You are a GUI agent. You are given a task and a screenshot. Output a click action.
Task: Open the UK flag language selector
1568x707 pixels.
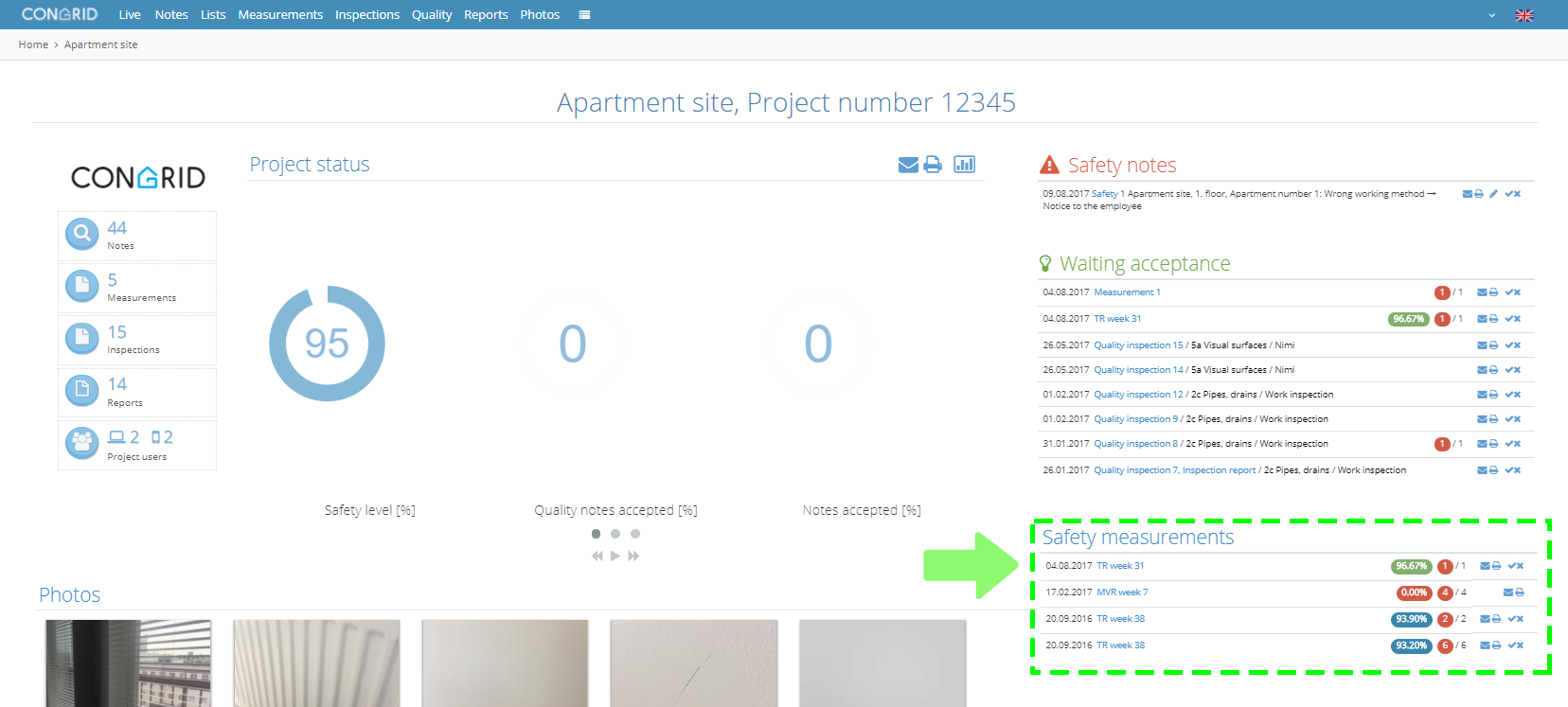tap(1524, 15)
